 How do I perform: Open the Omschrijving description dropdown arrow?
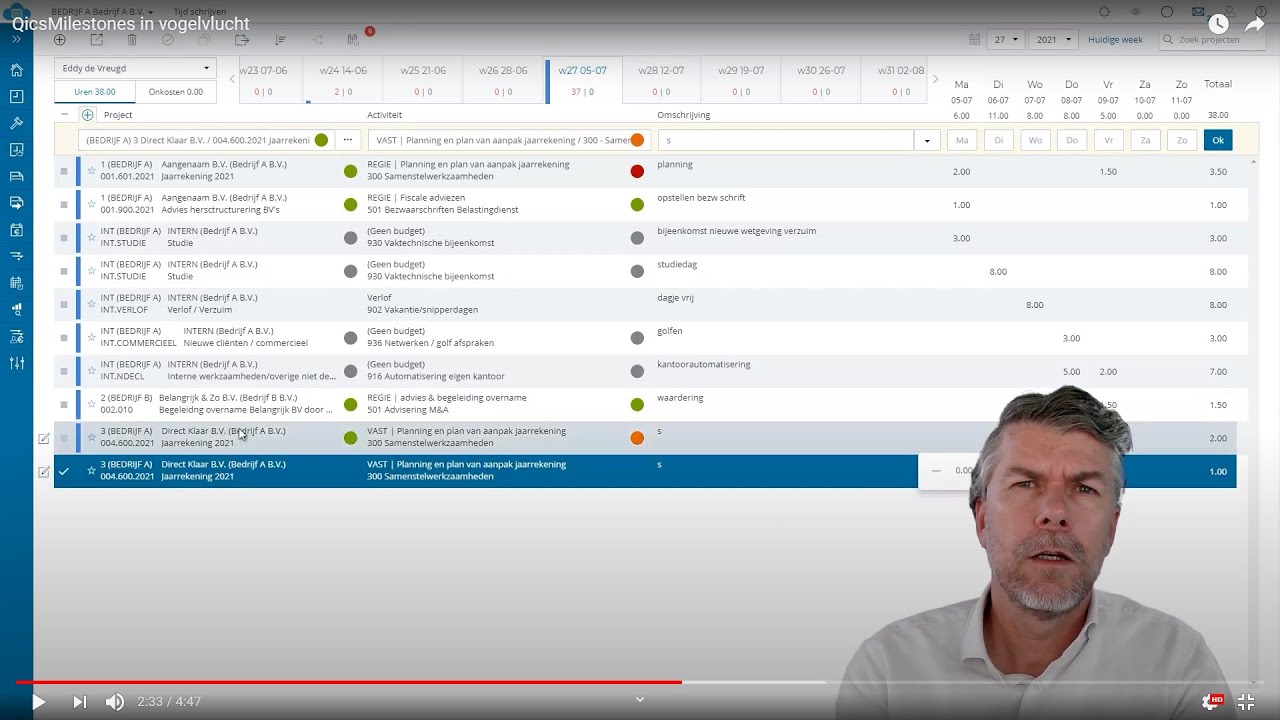(927, 140)
